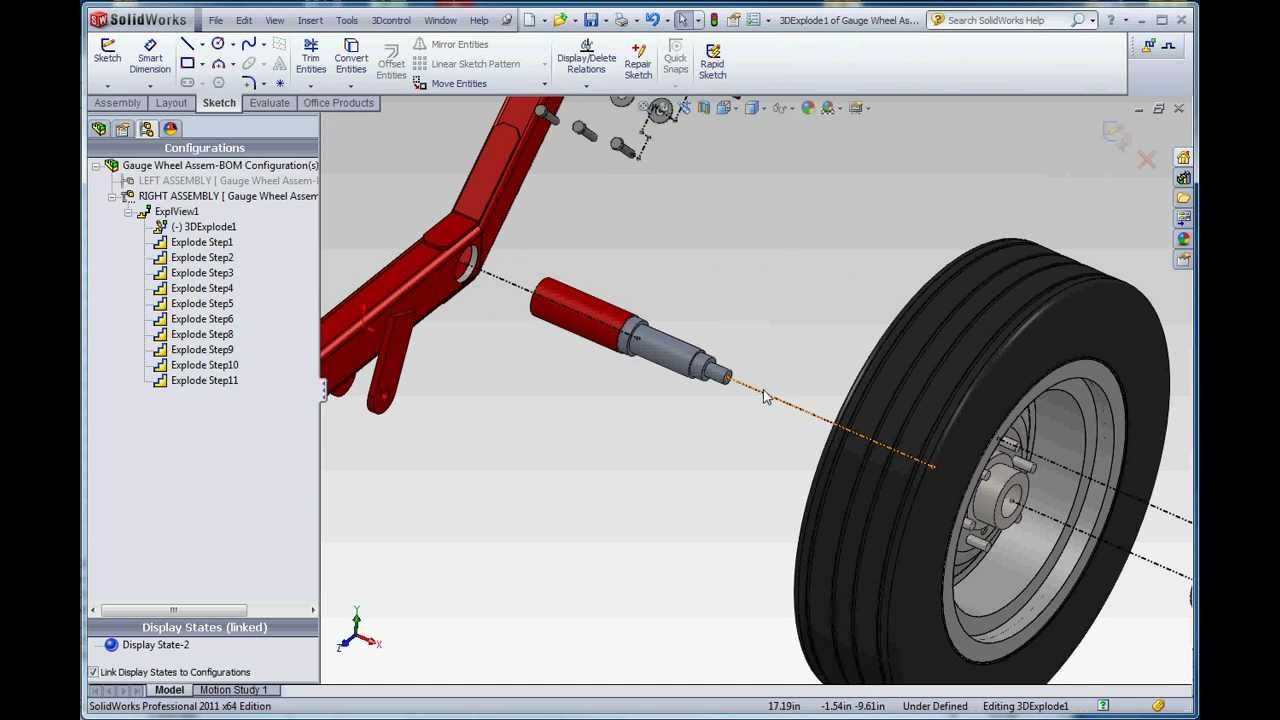Click the New document icon
This screenshot has height=720, width=1280.
529,20
